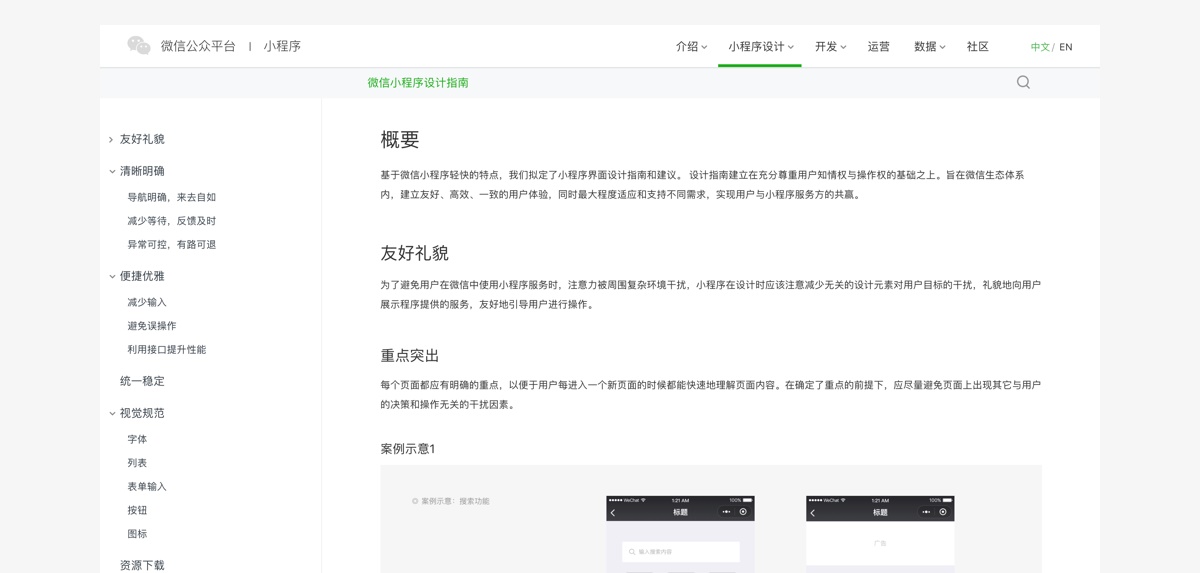Open the 开发 dropdown menu
The height and width of the screenshot is (573, 1200).
pos(830,46)
